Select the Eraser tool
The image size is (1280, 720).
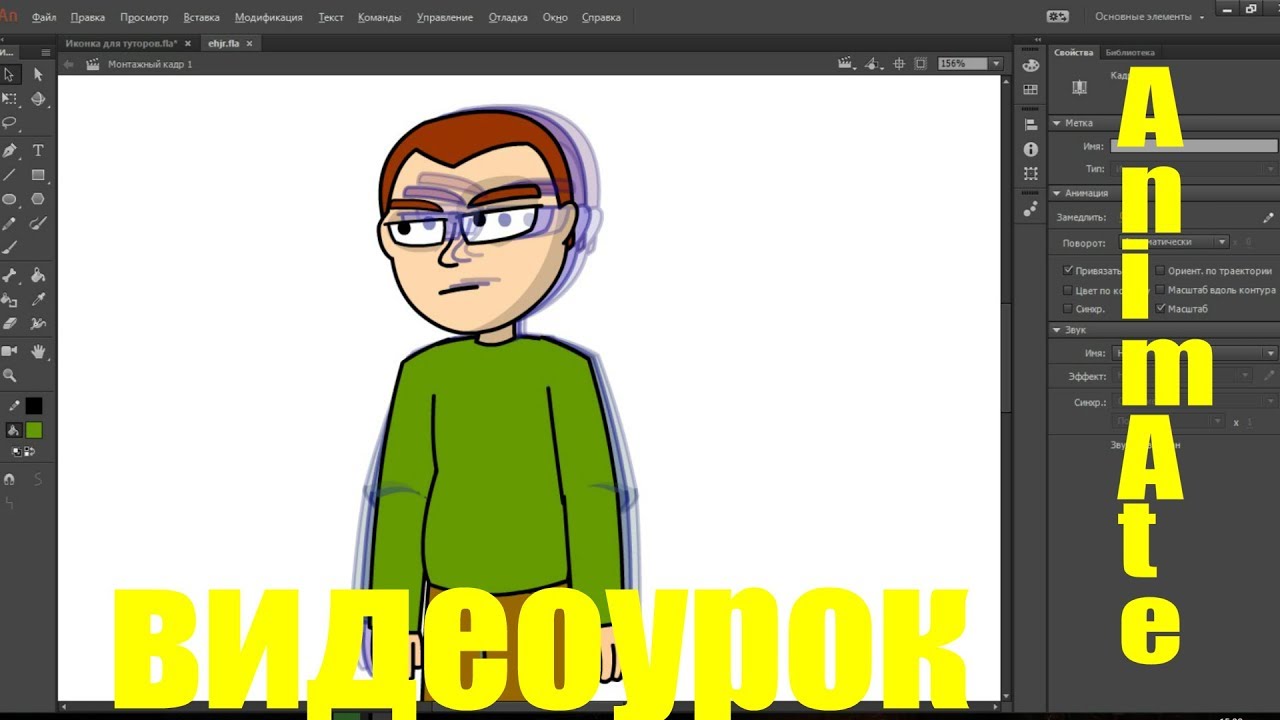pos(9,324)
